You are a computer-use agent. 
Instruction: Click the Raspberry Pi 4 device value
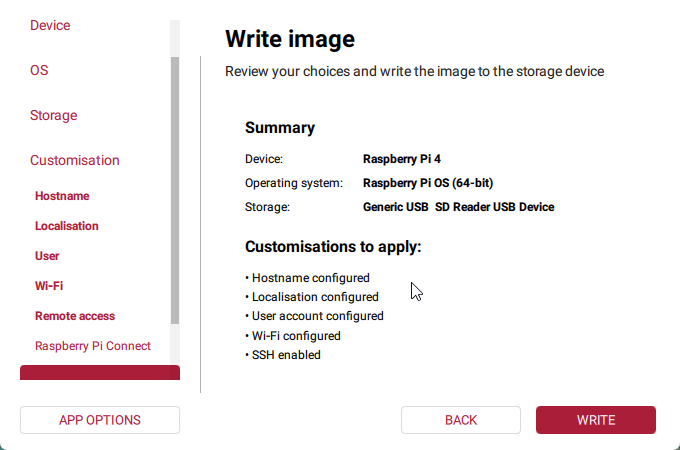click(x=402, y=158)
